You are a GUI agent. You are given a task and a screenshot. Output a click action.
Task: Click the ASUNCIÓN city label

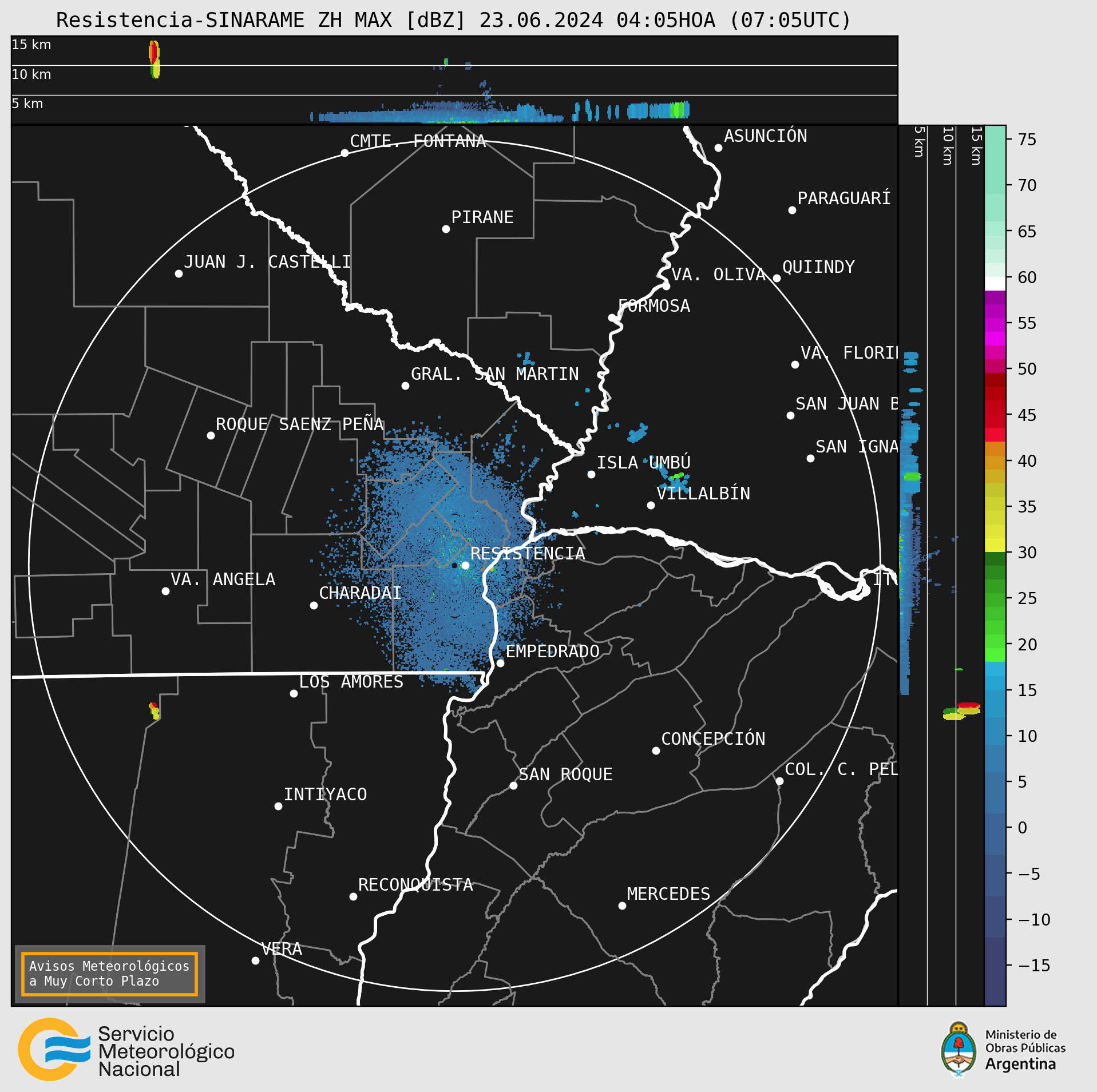point(766,136)
